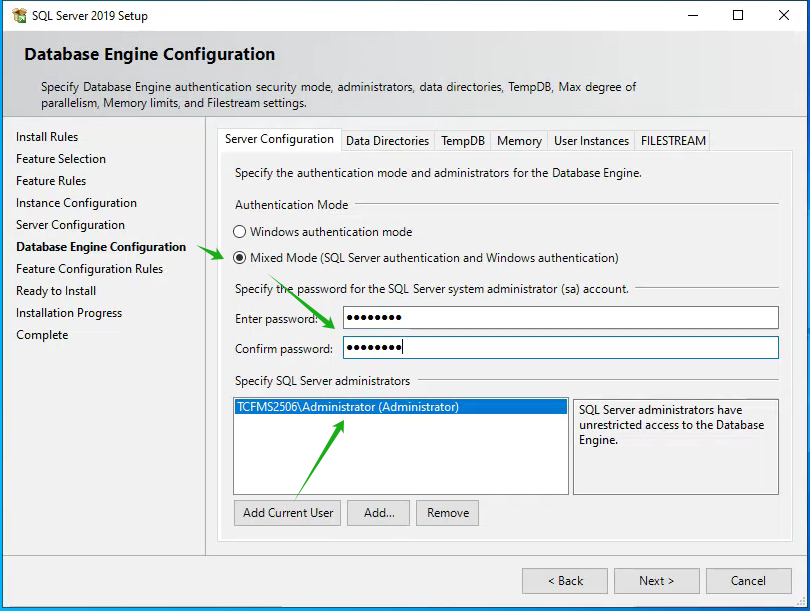
Task: Select Windows authentication mode radio button
Action: (239, 231)
